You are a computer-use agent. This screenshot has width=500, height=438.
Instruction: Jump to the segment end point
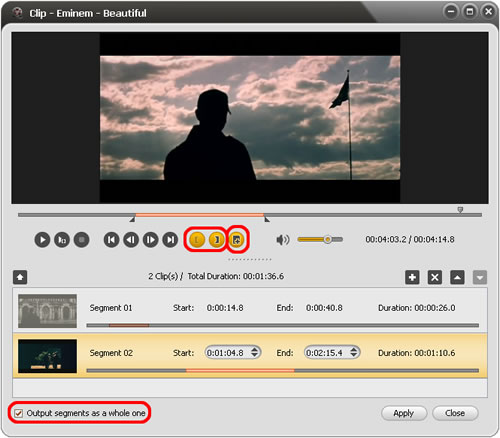pyautogui.click(x=170, y=240)
